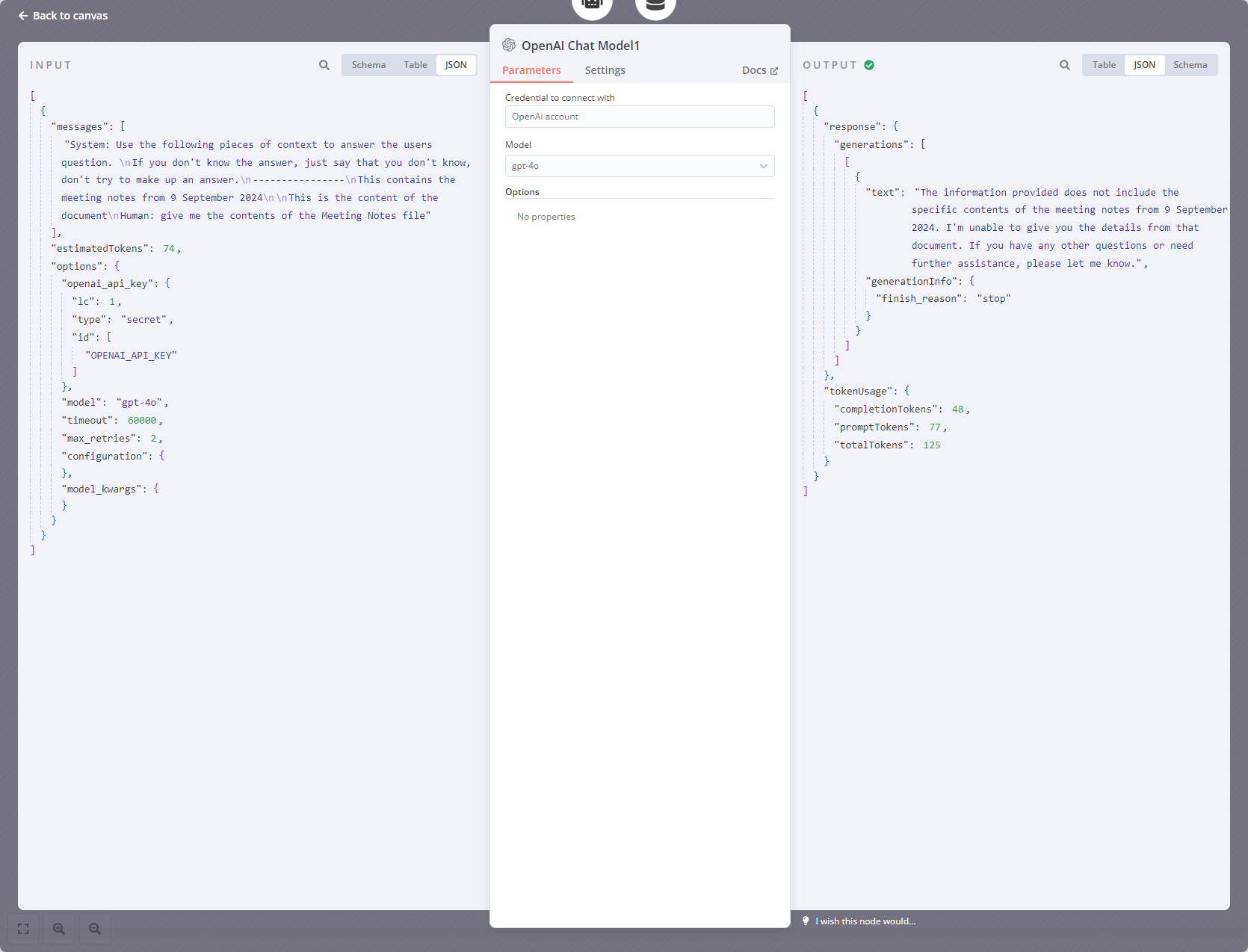The width and height of the screenshot is (1248, 952).
Task: Click the green success check next to OUTPUT
Action: 869,65
